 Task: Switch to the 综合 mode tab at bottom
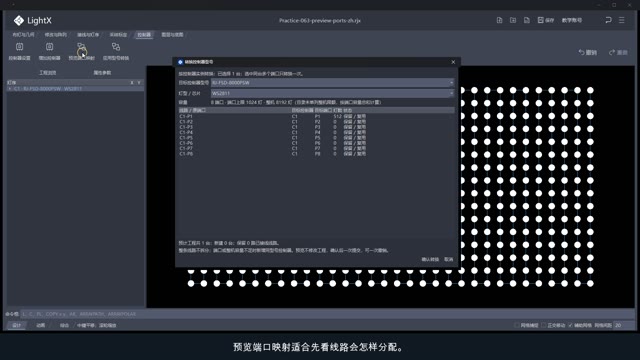[64, 325]
